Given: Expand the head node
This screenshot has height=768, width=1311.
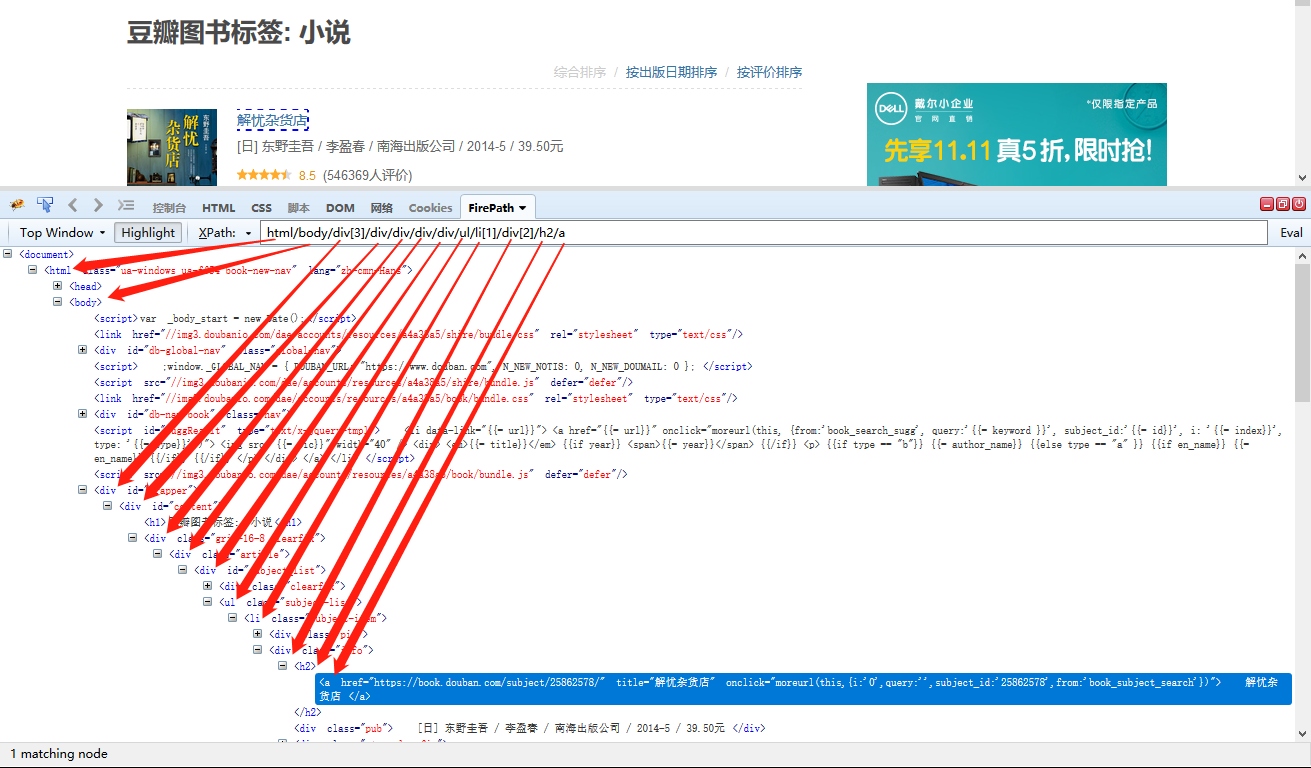Looking at the screenshot, I should click(x=58, y=286).
